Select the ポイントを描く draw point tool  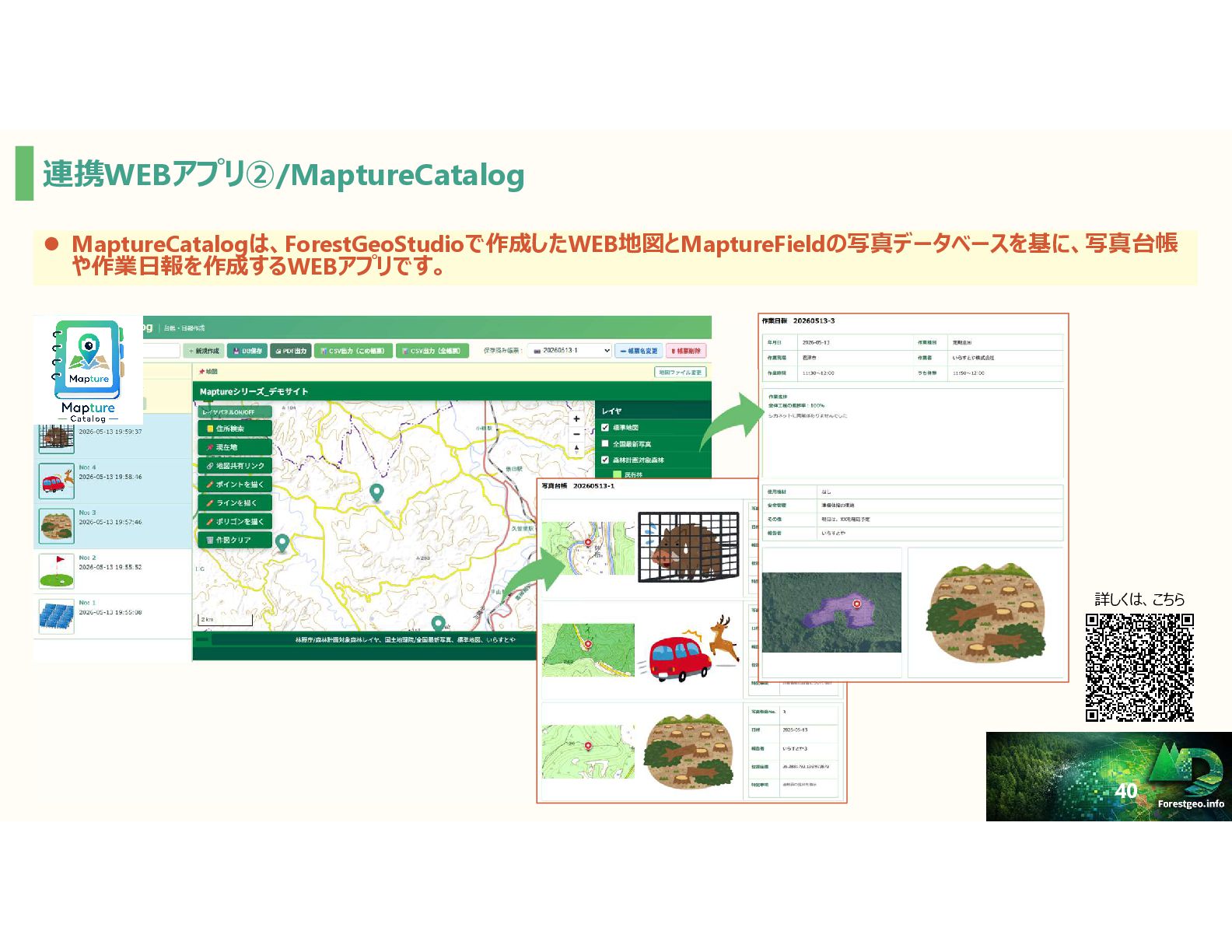235,485
